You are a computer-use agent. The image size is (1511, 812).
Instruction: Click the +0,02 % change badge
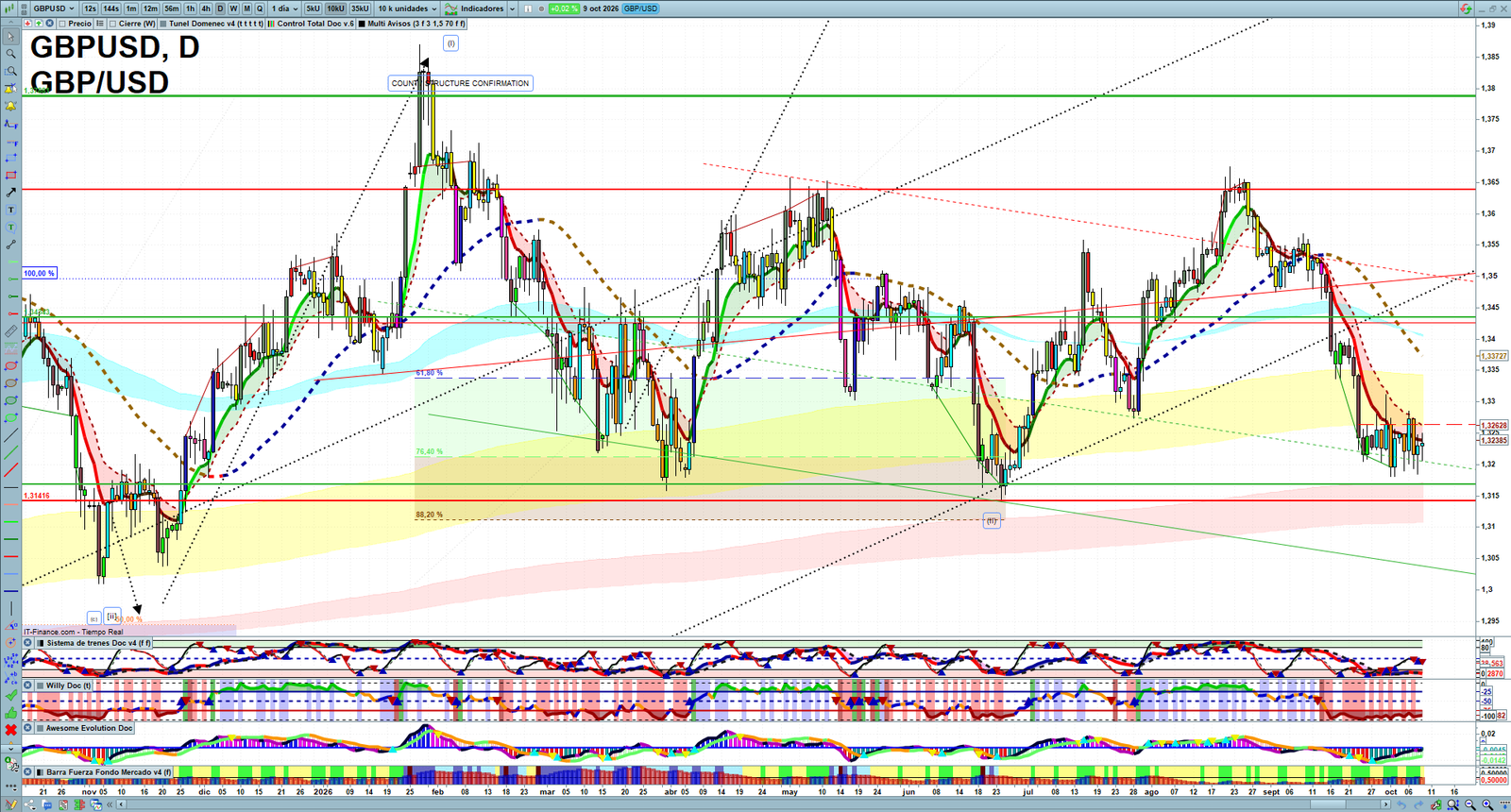click(x=565, y=8)
